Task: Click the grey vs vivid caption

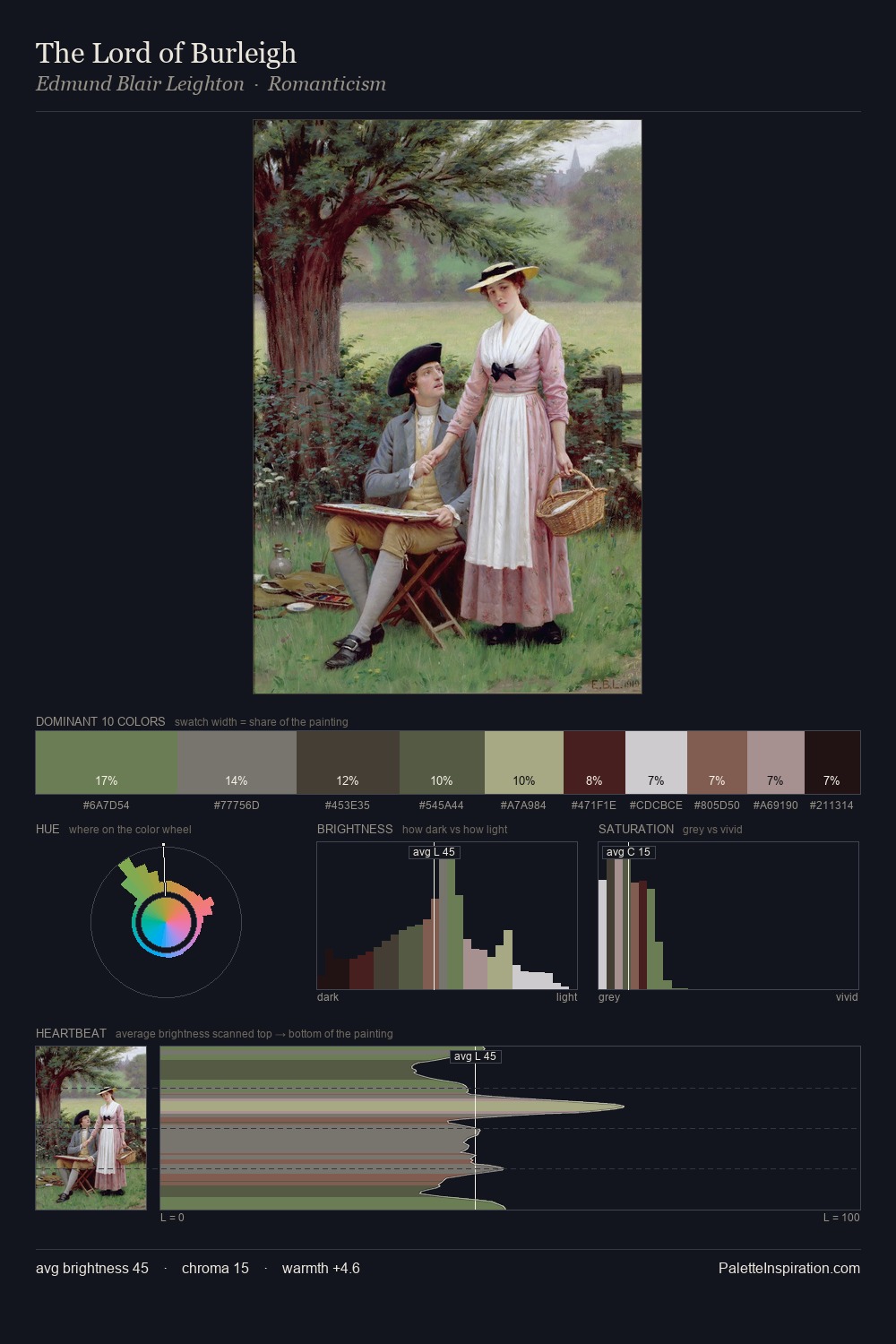Action: point(712,830)
